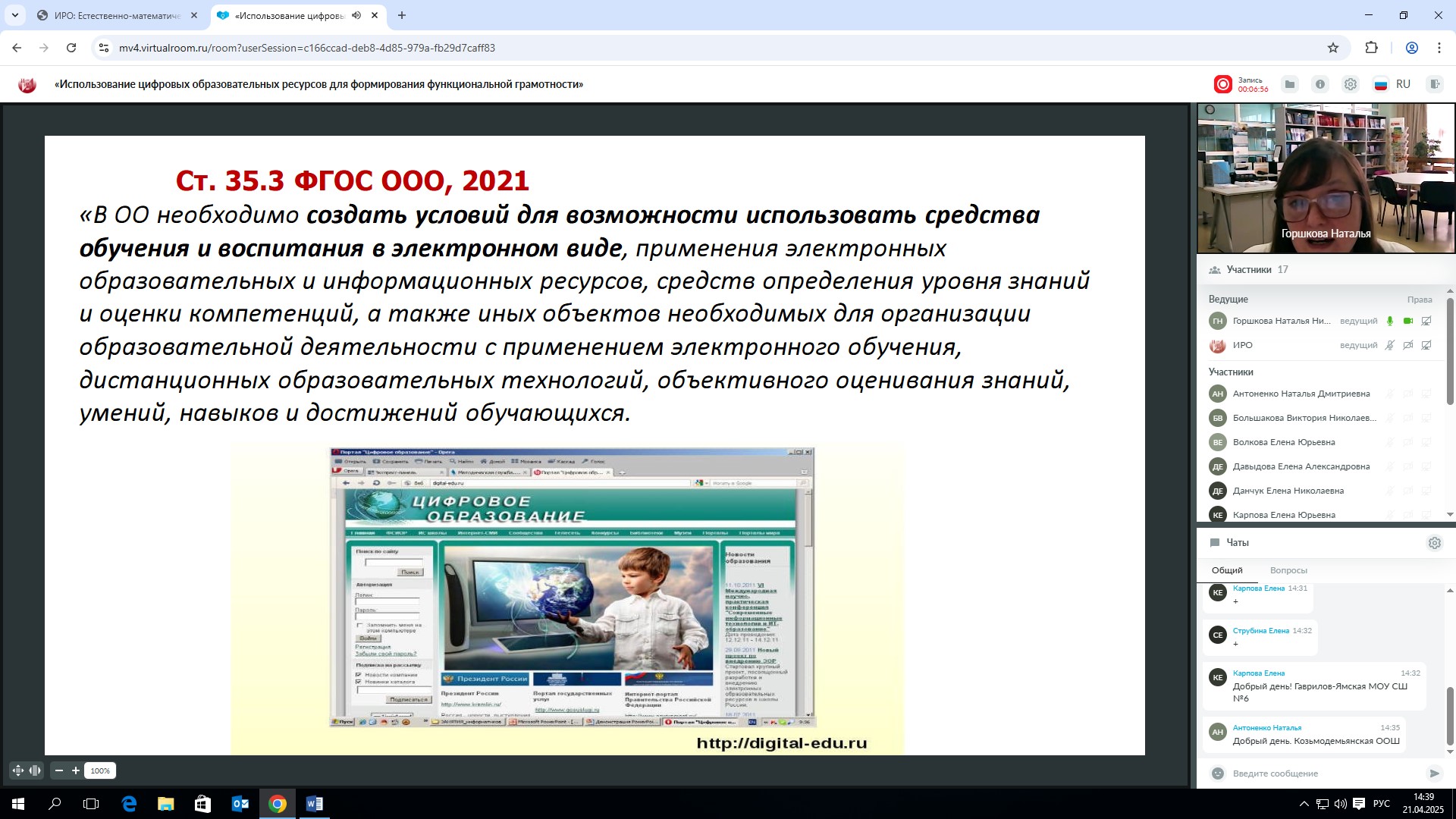Toggle Волкова Елена Юрьевна's camera permission
Image resolution: width=1456 pixels, height=819 pixels.
point(1408,442)
